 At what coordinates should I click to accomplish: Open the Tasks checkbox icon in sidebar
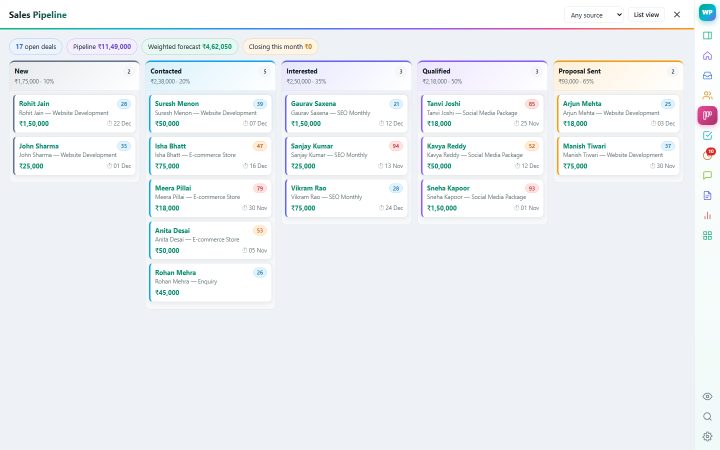pos(707,135)
